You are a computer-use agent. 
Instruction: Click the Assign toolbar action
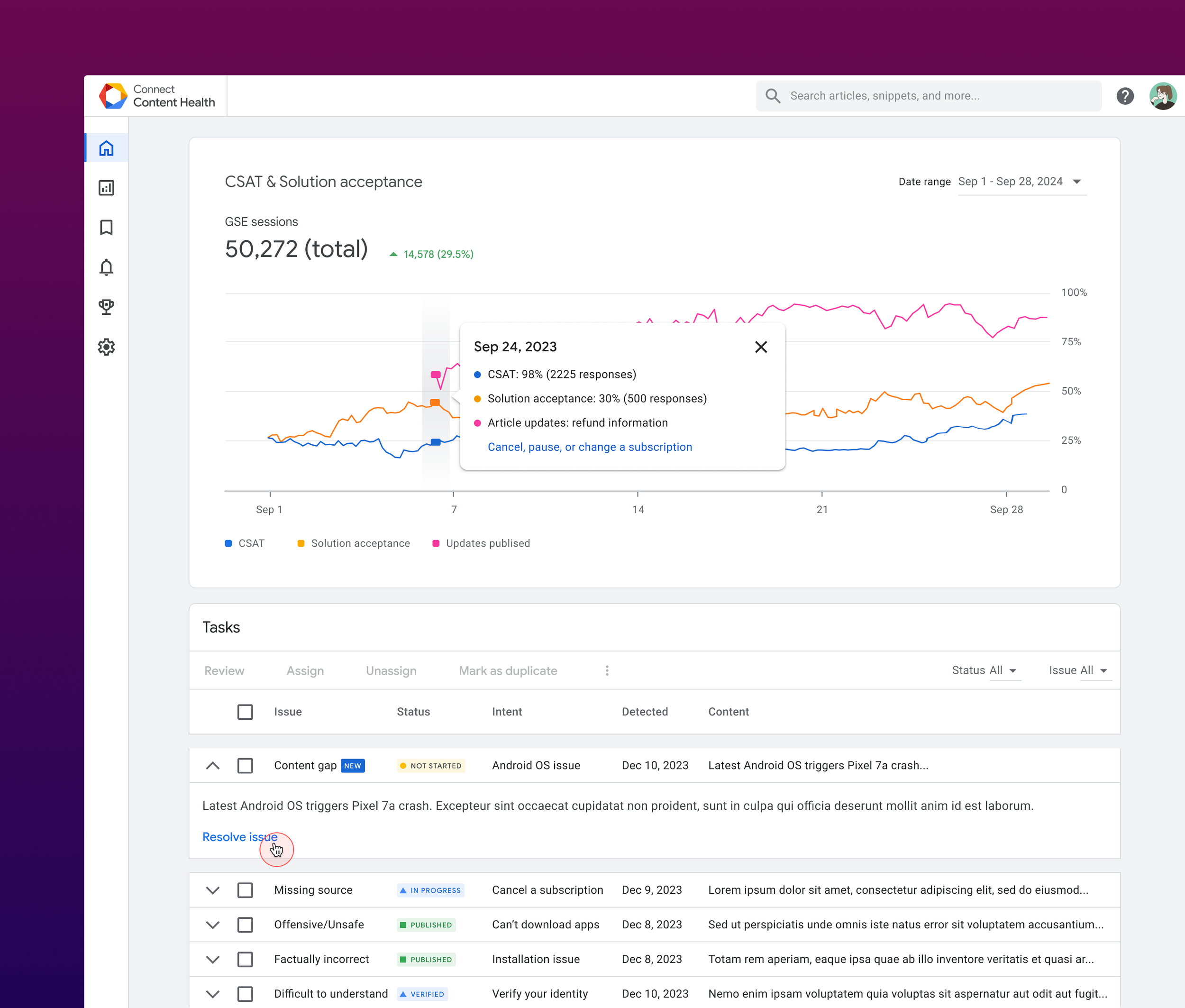click(x=305, y=671)
